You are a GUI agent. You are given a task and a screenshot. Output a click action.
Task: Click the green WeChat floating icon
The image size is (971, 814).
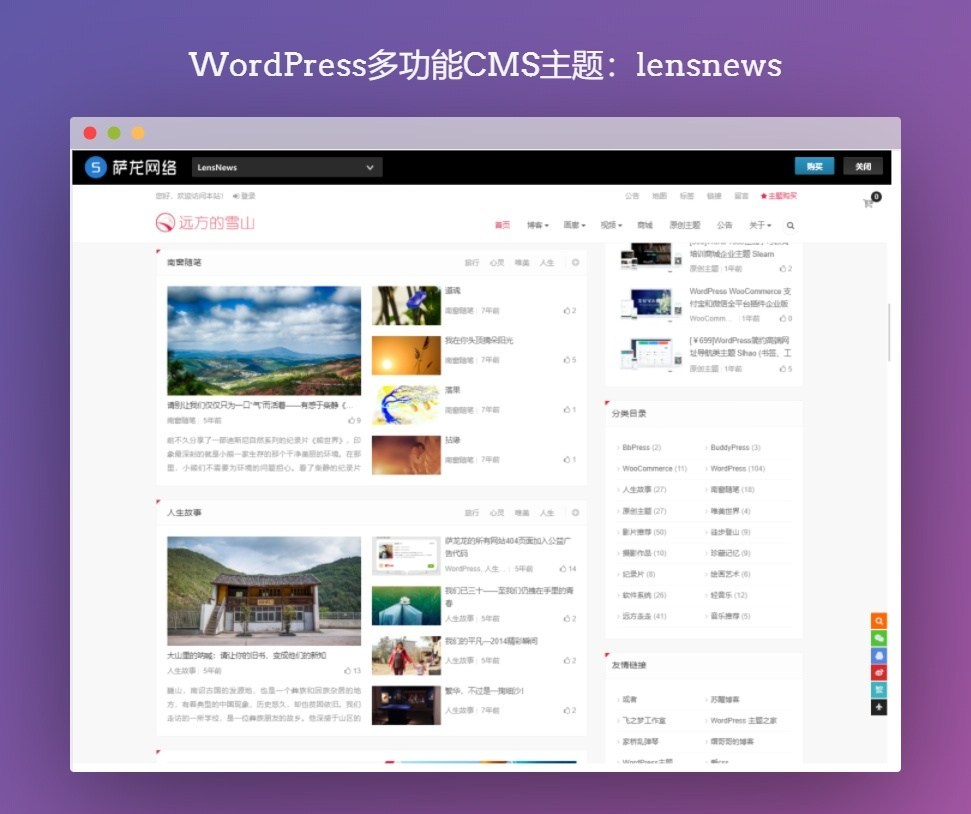click(879, 638)
